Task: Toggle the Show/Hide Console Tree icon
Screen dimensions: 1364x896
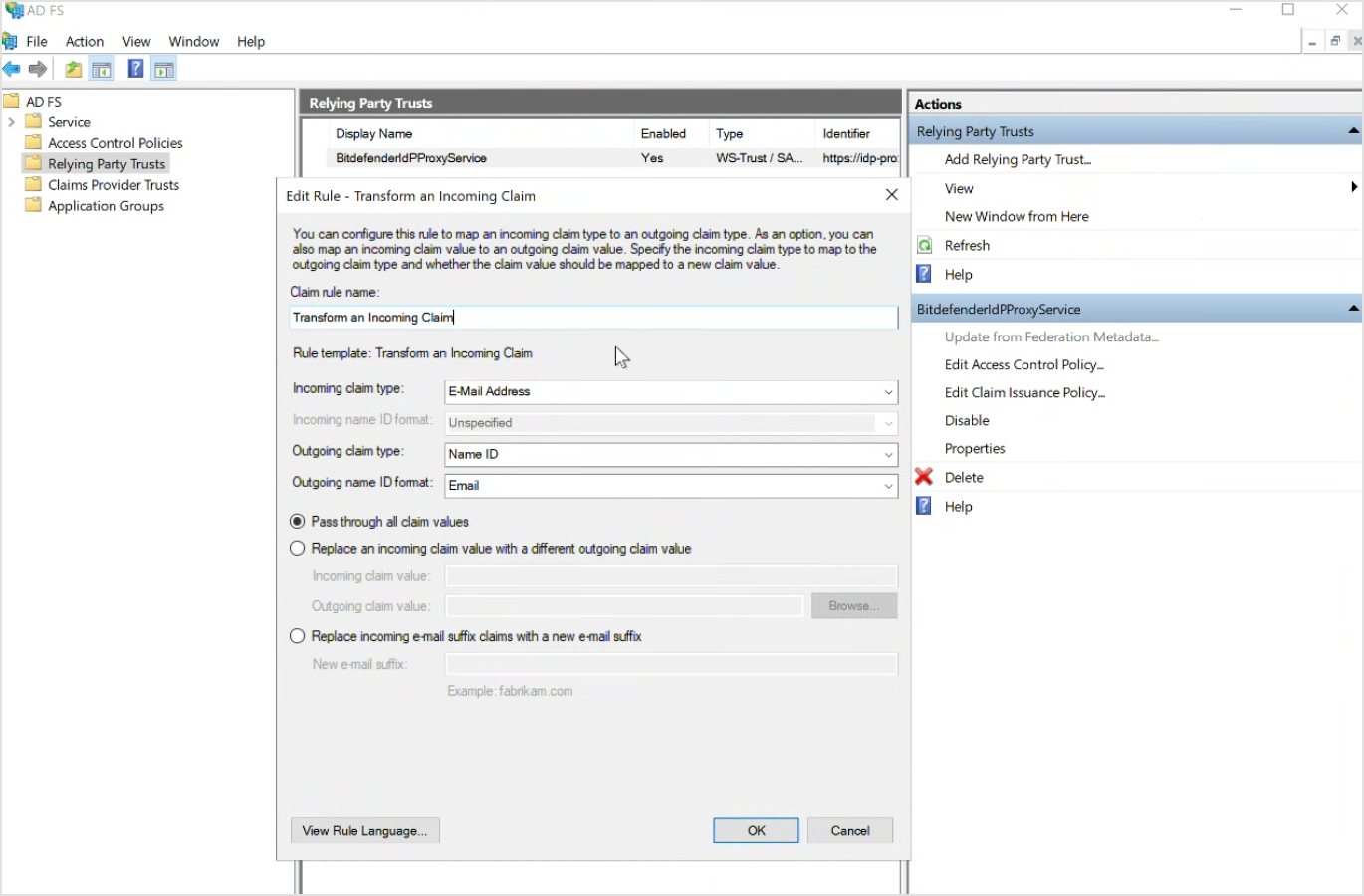Action: 102,69
